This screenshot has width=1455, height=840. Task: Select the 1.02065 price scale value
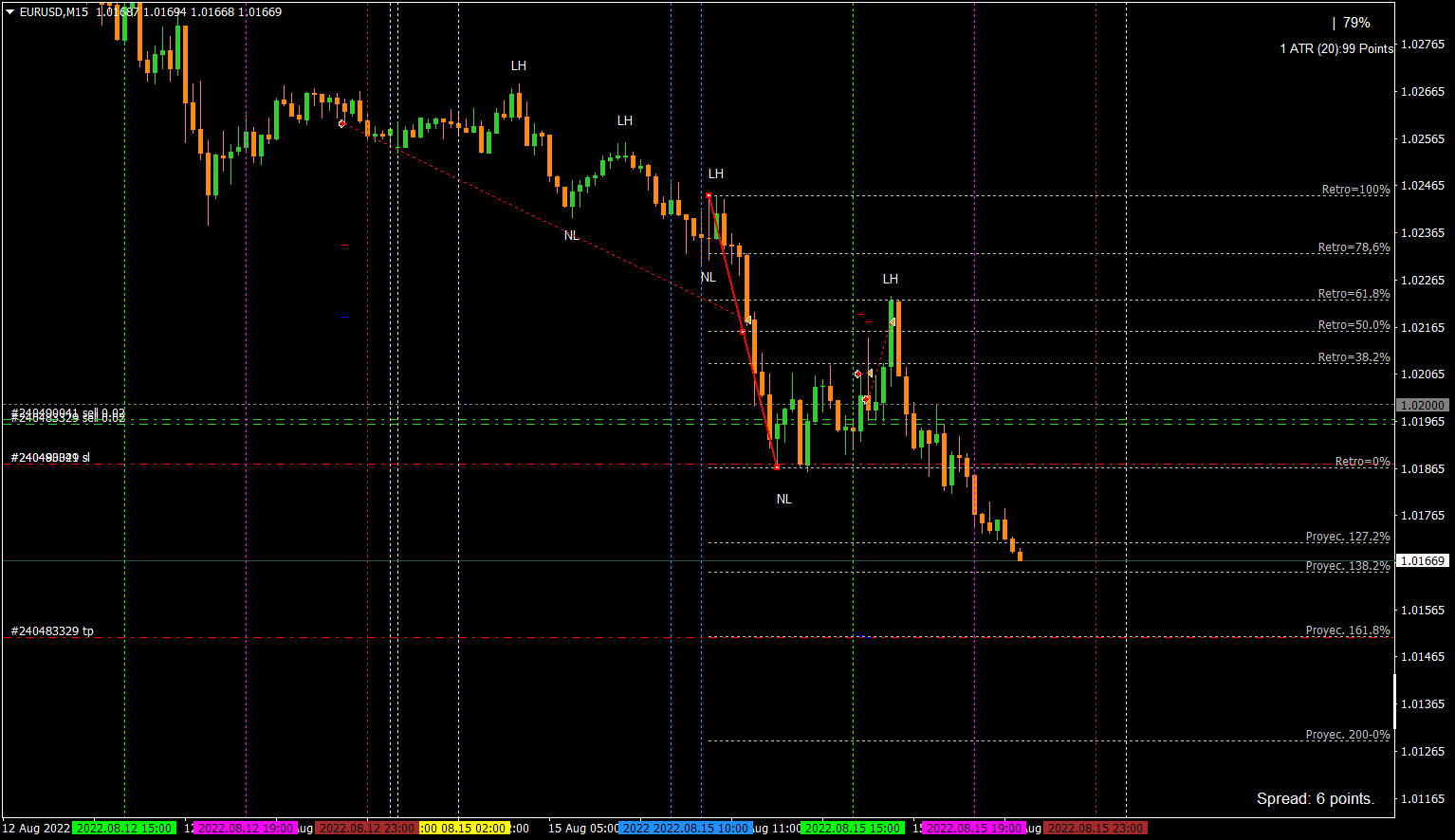(1423, 374)
